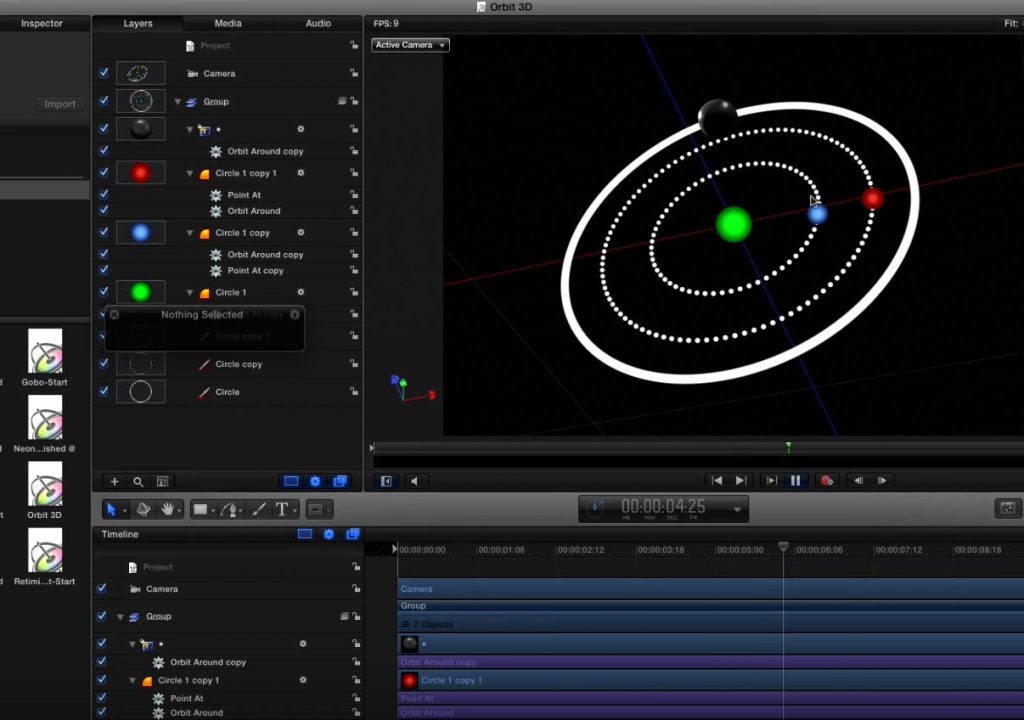Uncheck the Circle 1 copy layer
The image size is (1024, 720).
click(x=104, y=232)
